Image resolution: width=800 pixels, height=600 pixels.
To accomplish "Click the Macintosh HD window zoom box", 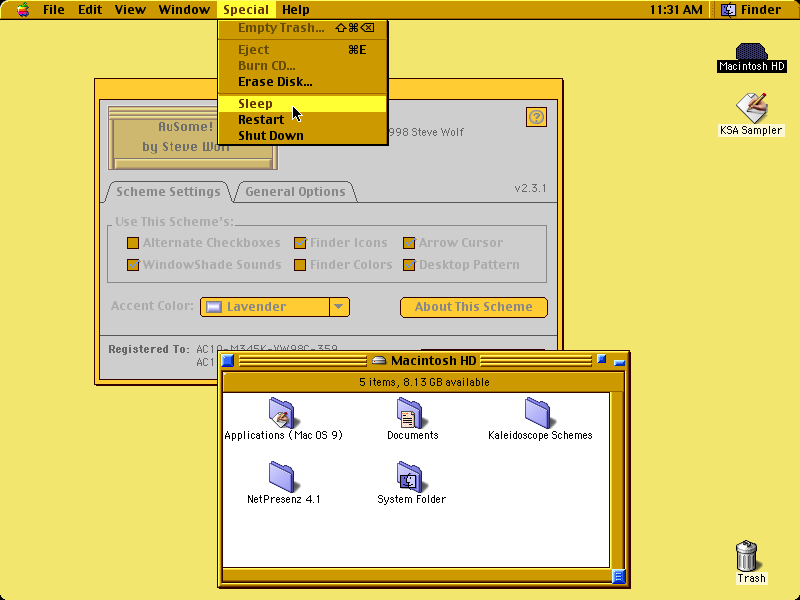I will pyautogui.click(x=602, y=360).
